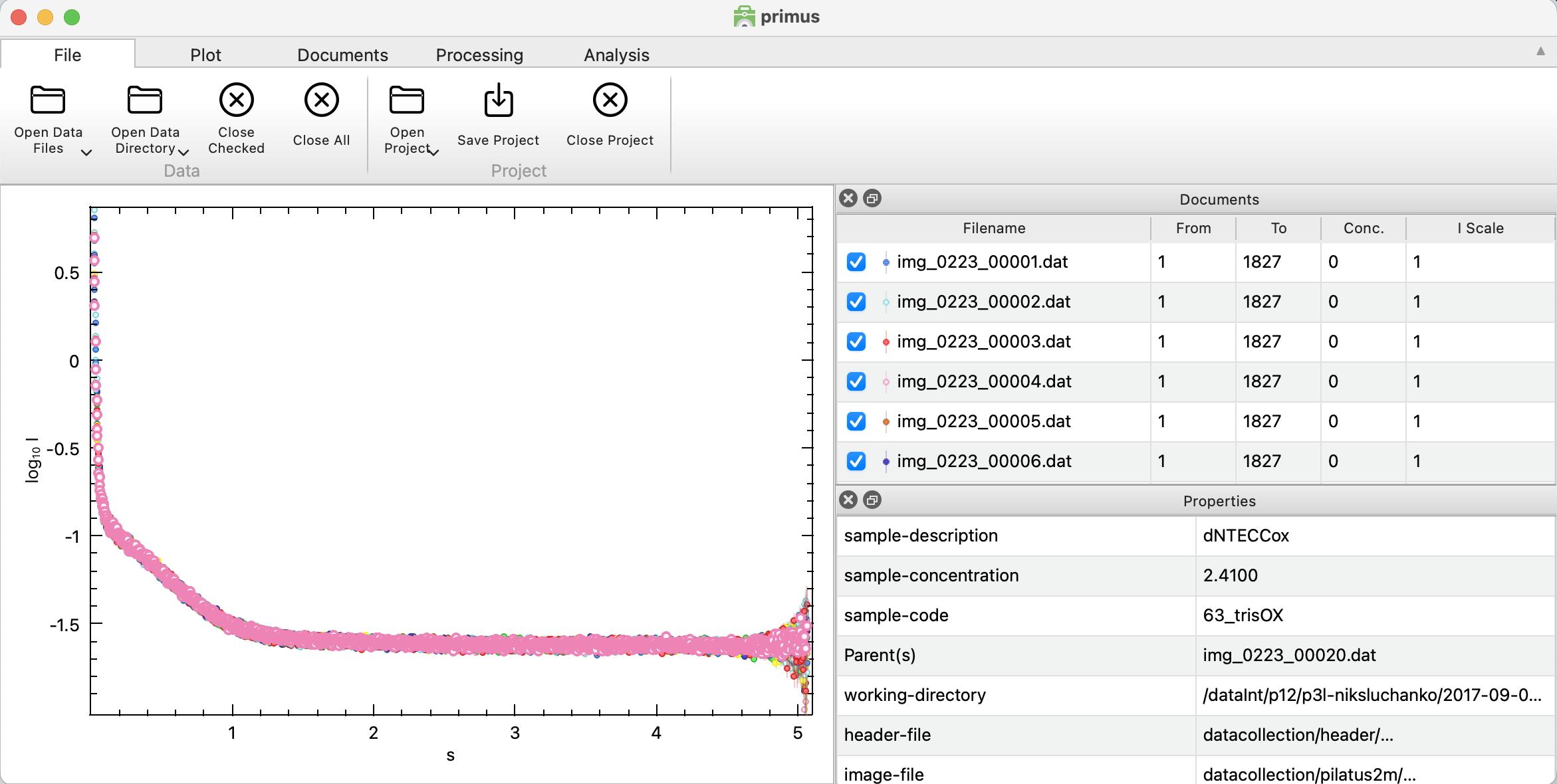Close the Properties panel with its X icon
Viewport: 1557px width, 784px height.
click(x=848, y=500)
